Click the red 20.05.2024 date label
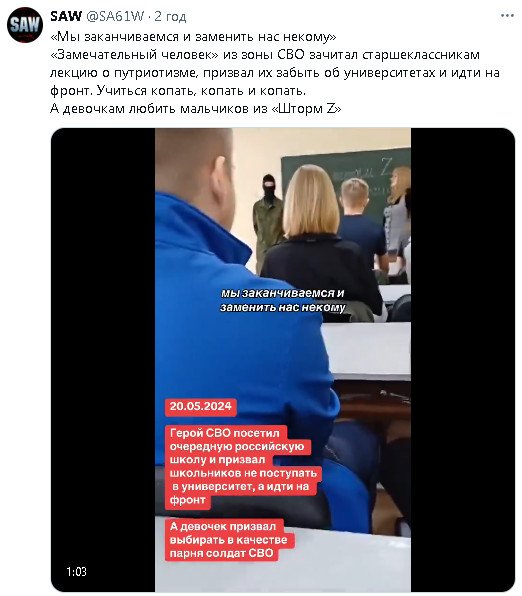 tap(200, 406)
